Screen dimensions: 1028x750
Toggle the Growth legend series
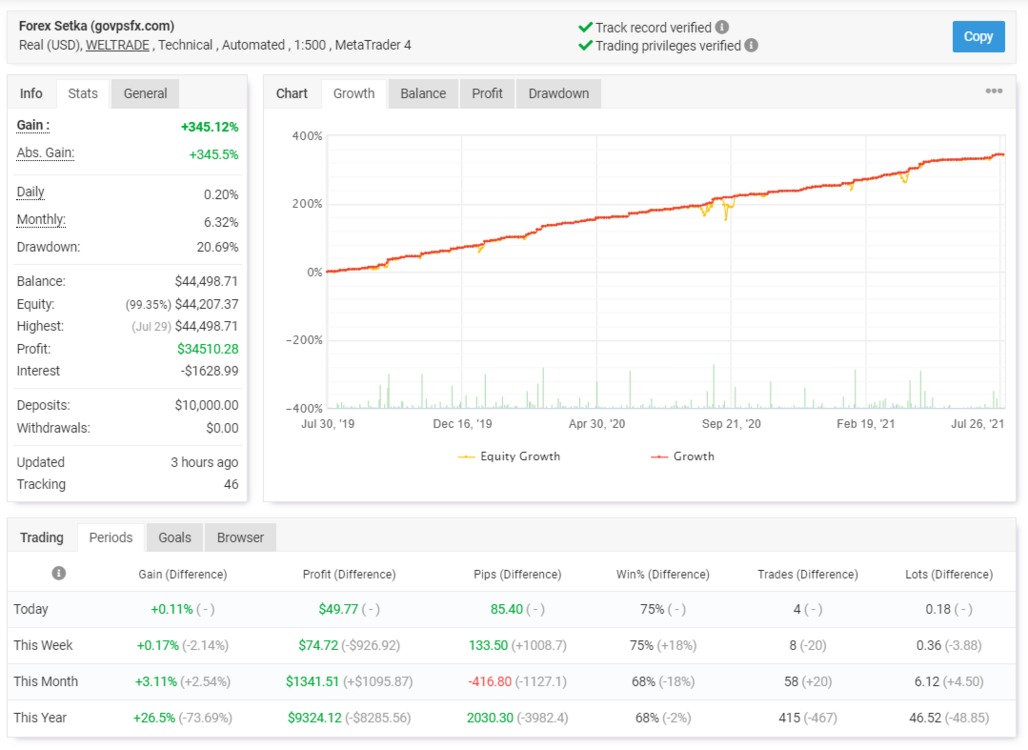click(682, 456)
